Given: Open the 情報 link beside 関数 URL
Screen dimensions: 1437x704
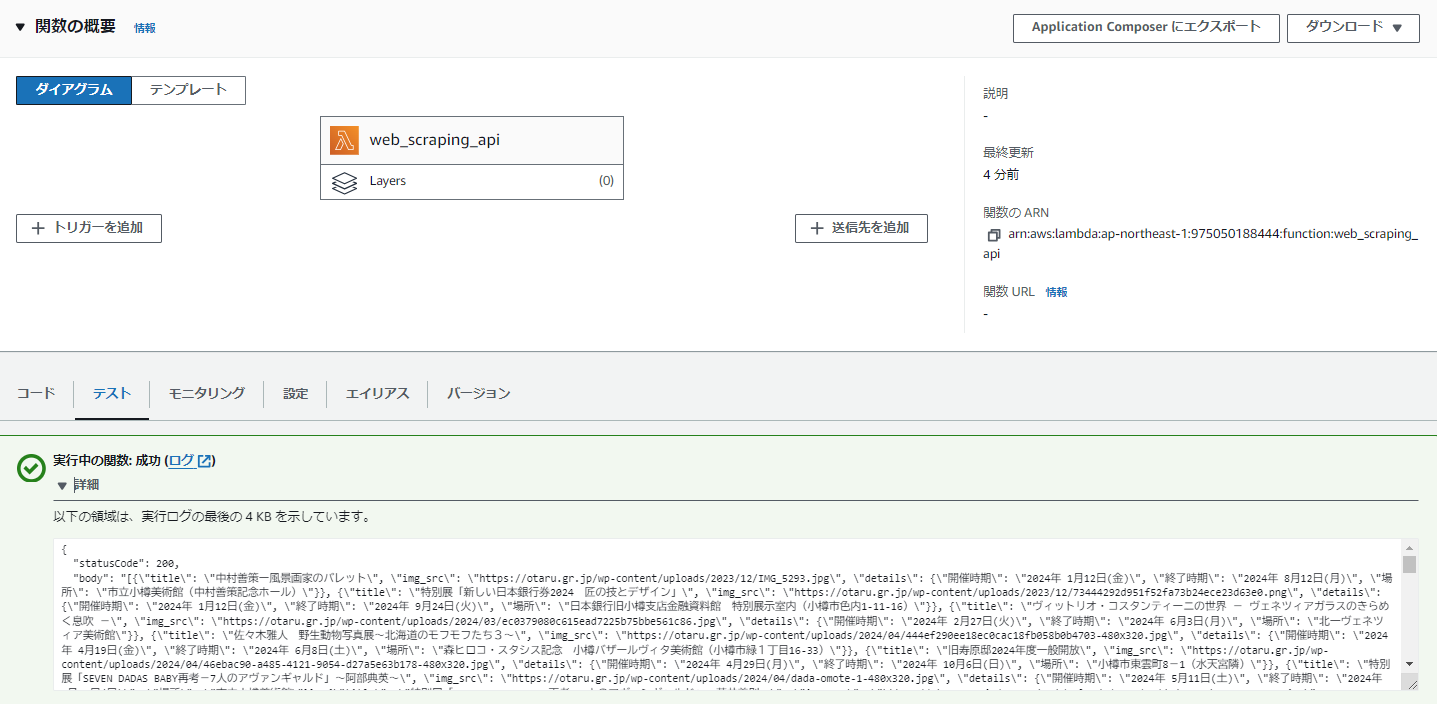Looking at the screenshot, I should tap(1057, 291).
